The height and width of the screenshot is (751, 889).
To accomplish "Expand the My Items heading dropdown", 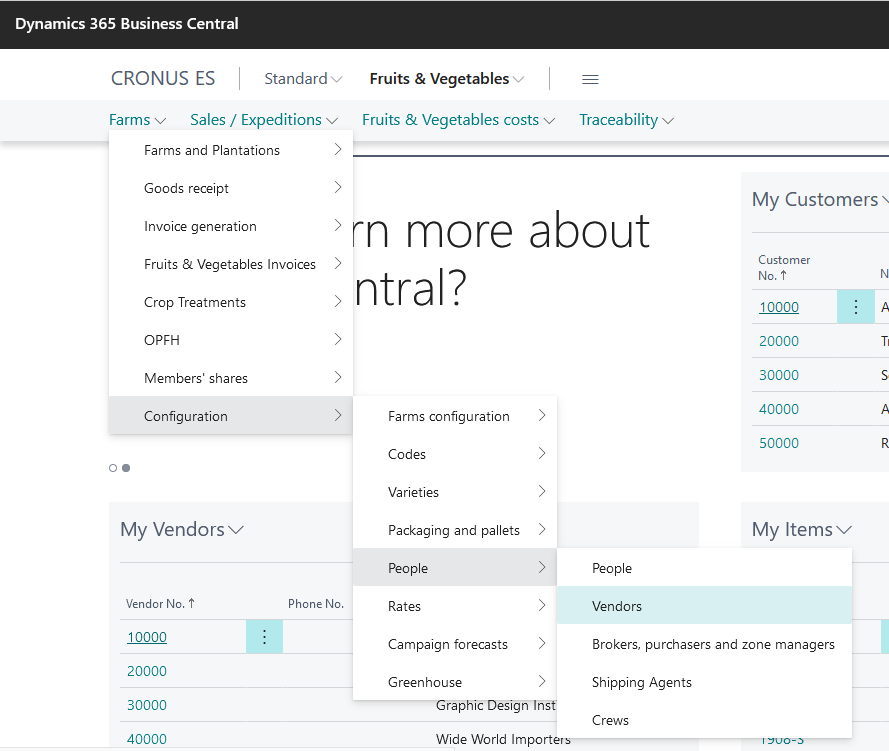I will [802, 529].
